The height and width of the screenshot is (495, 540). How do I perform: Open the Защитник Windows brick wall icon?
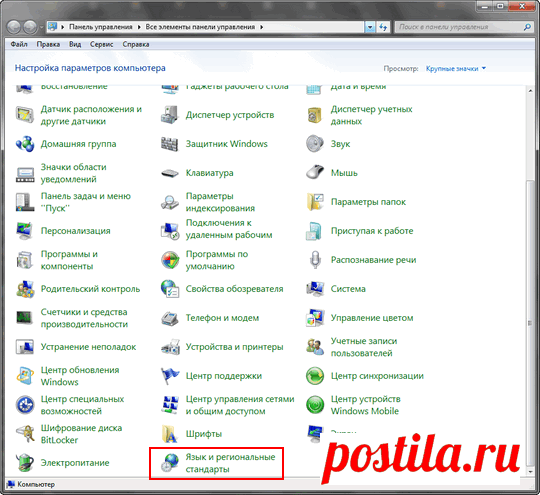[x=170, y=144]
